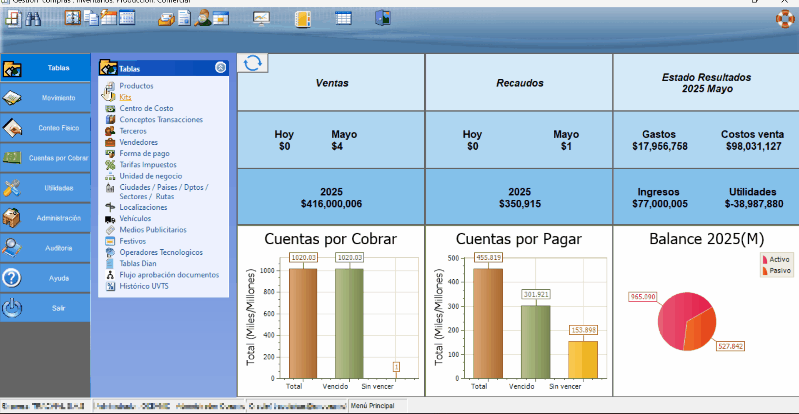Select Cuentas por Cobrar in sidebar

[45, 158]
